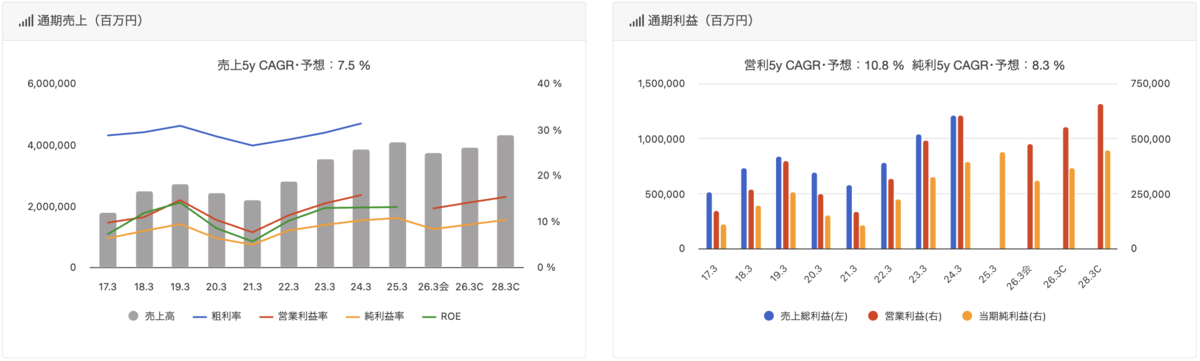1200x361 pixels.
Task: Click the 1,000,000 axis value in profit chart
Action: click(x=660, y=139)
